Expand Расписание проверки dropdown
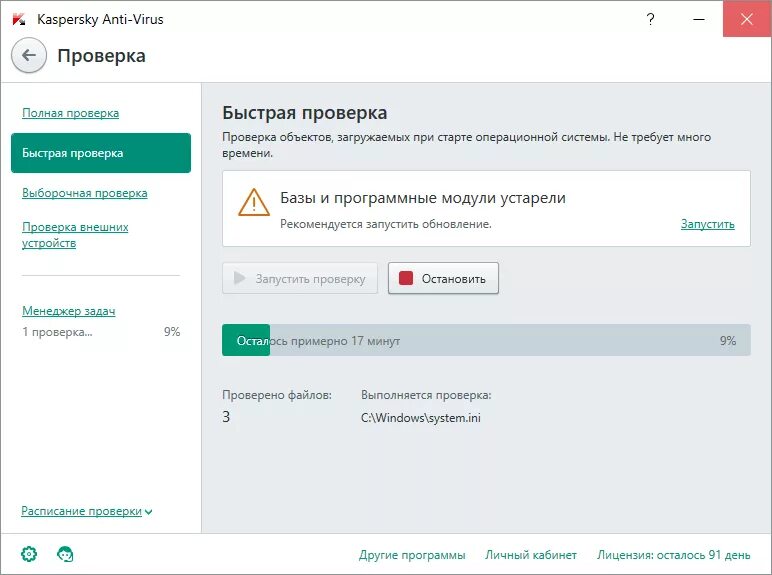Image resolution: width=772 pixels, height=575 pixels. point(87,511)
